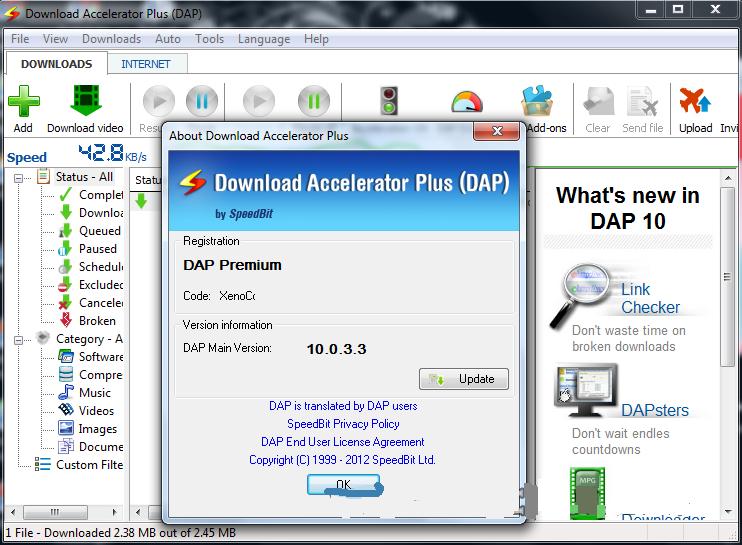The width and height of the screenshot is (742, 545).
Task: Click scroll-up arrow in What's new panel
Action: point(727,178)
